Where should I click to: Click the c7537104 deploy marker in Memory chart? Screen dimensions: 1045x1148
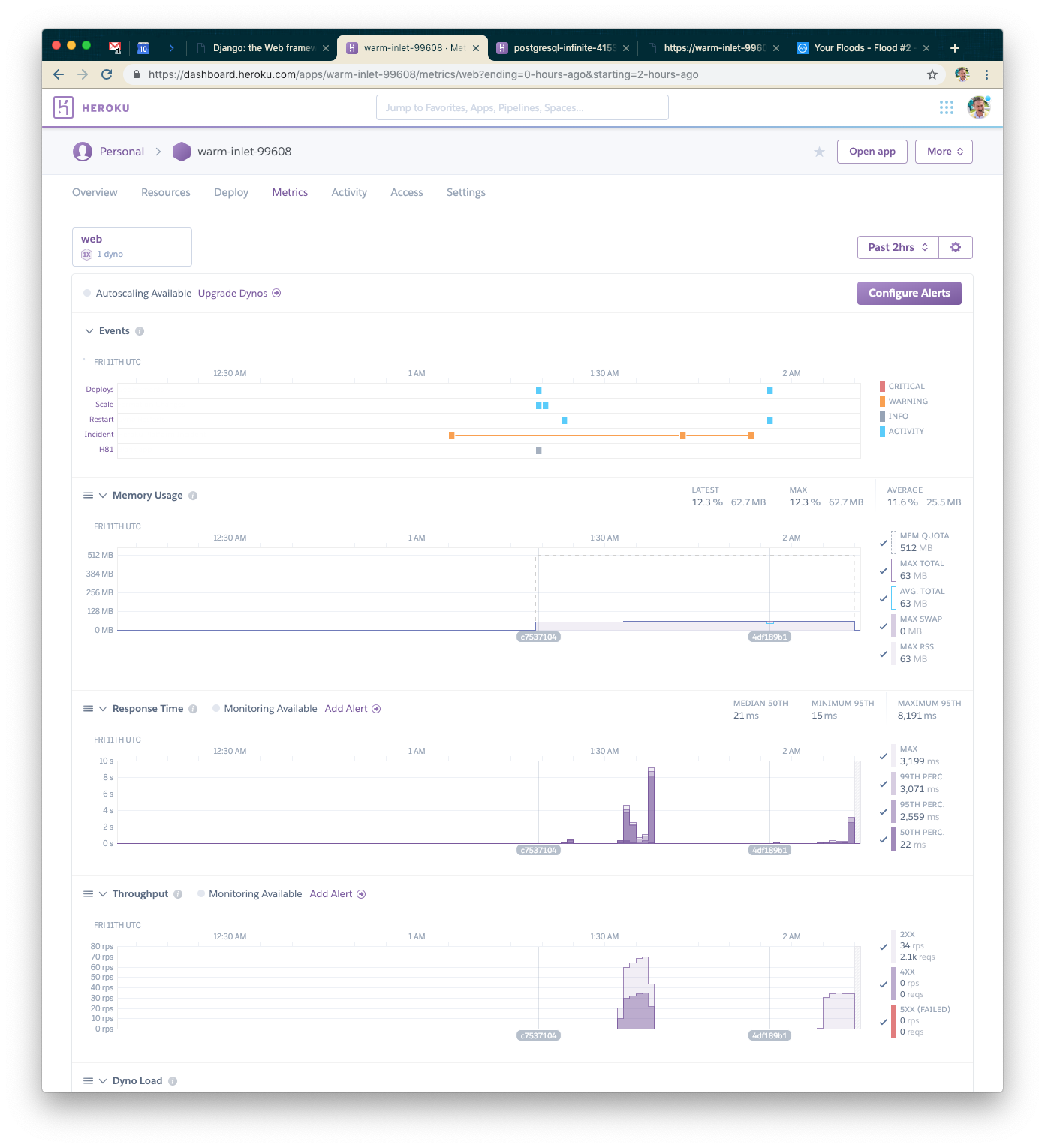point(538,637)
